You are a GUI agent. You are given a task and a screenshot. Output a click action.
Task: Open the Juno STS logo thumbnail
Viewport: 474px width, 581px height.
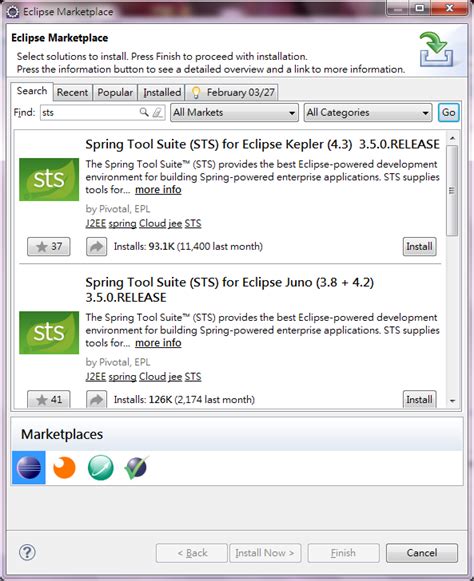[49, 332]
